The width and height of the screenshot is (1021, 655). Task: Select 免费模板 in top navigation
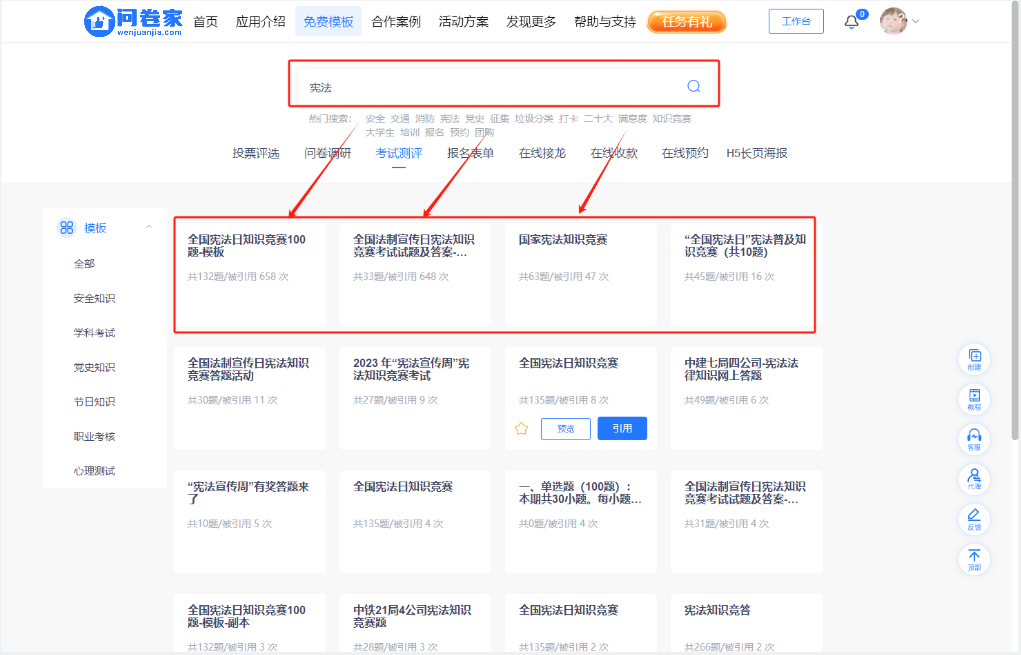click(328, 21)
